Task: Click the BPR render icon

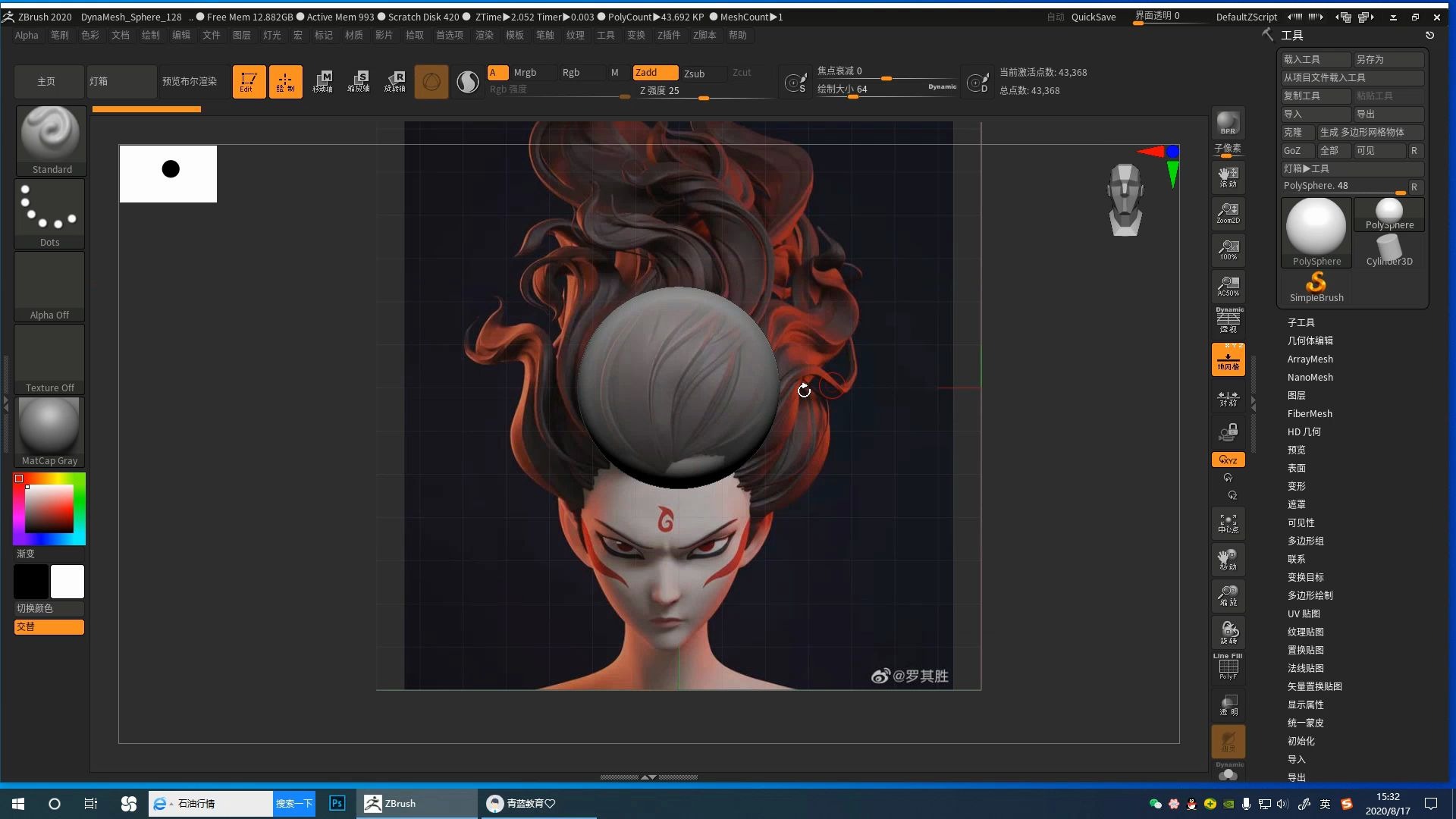Action: coord(1228,124)
